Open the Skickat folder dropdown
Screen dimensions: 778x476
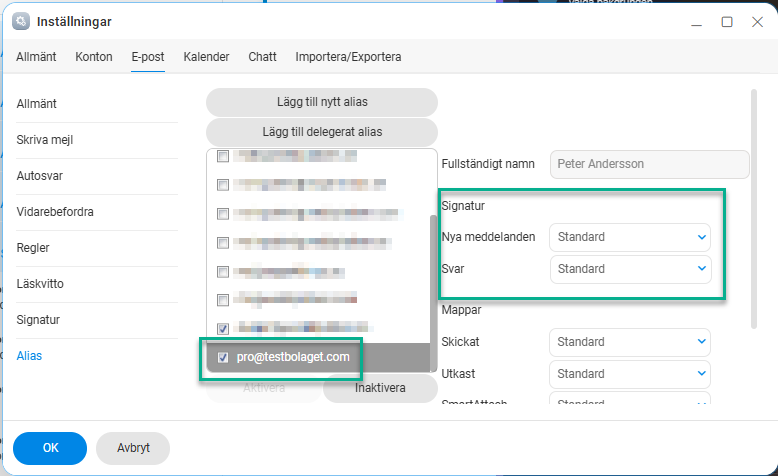click(x=630, y=342)
